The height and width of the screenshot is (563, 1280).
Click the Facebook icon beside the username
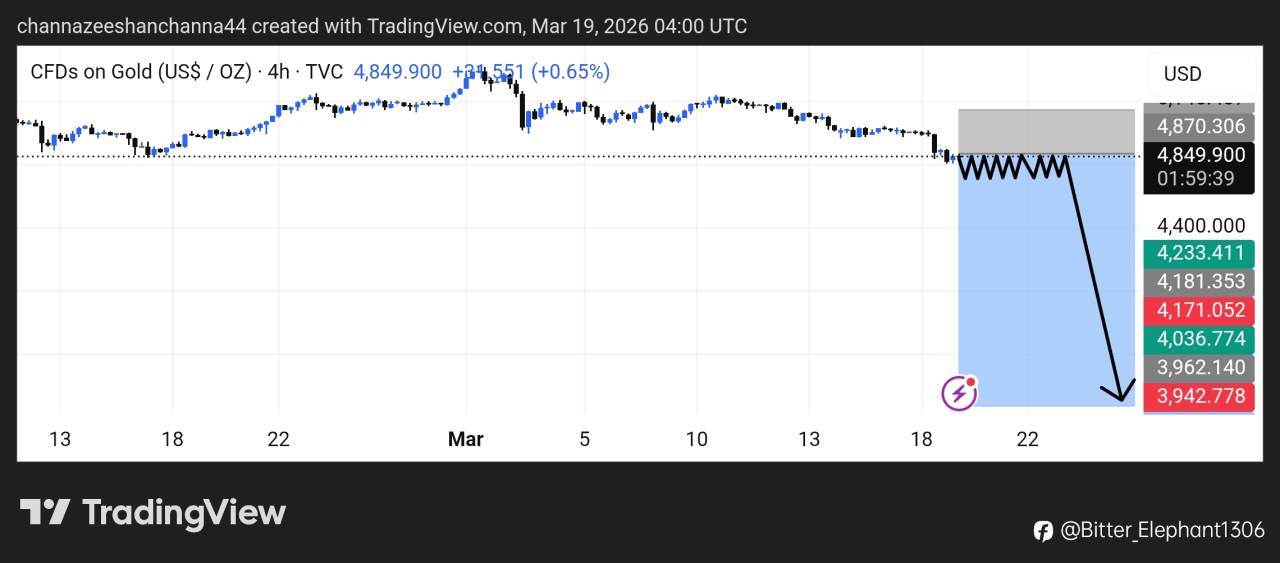[1043, 530]
